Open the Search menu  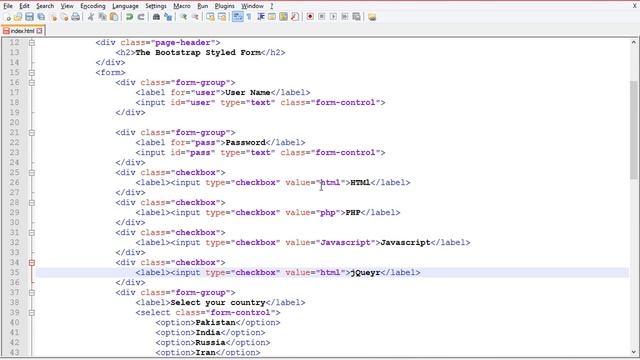click(45, 6)
